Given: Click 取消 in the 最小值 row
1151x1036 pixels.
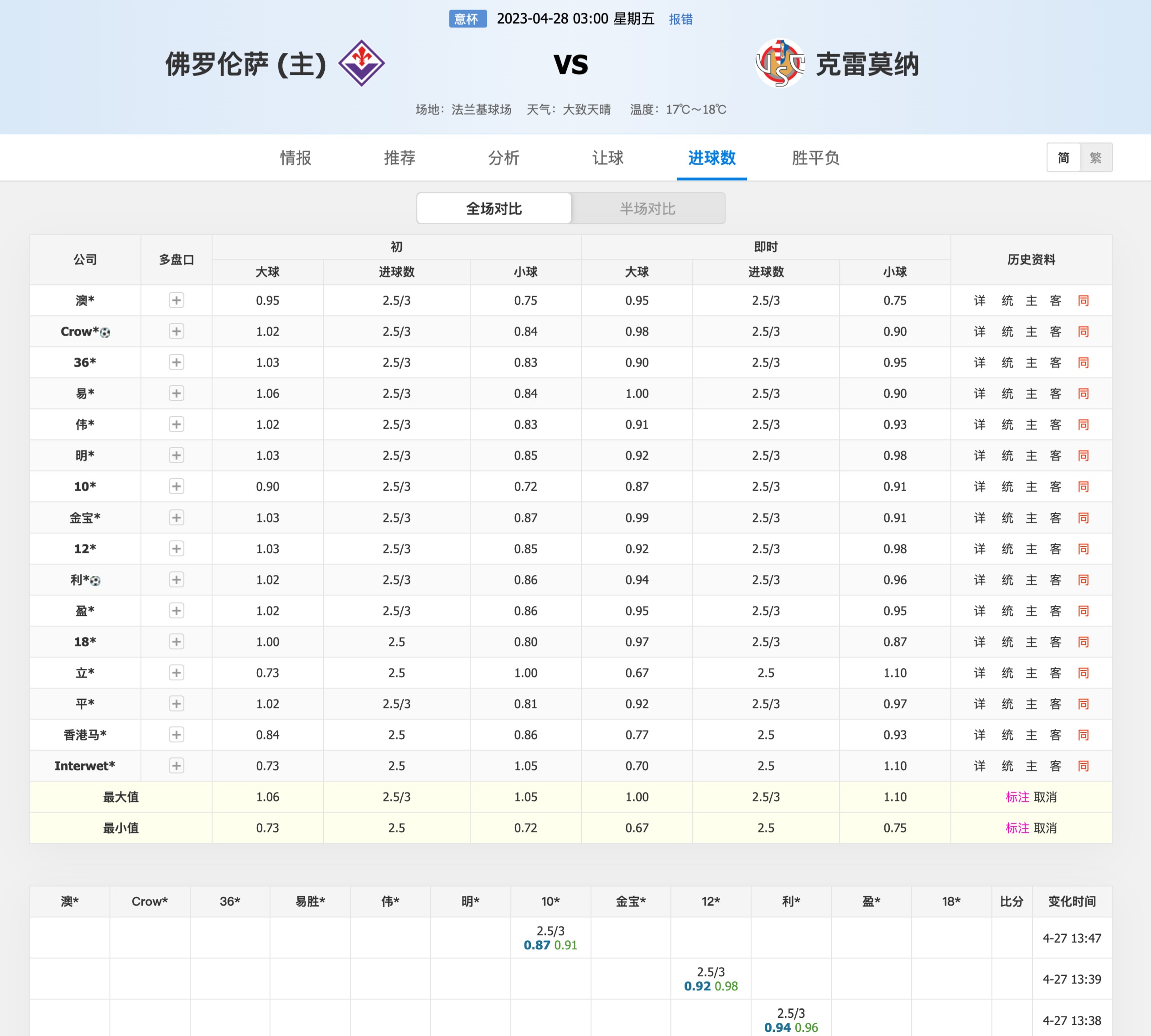Looking at the screenshot, I should [x=1045, y=828].
